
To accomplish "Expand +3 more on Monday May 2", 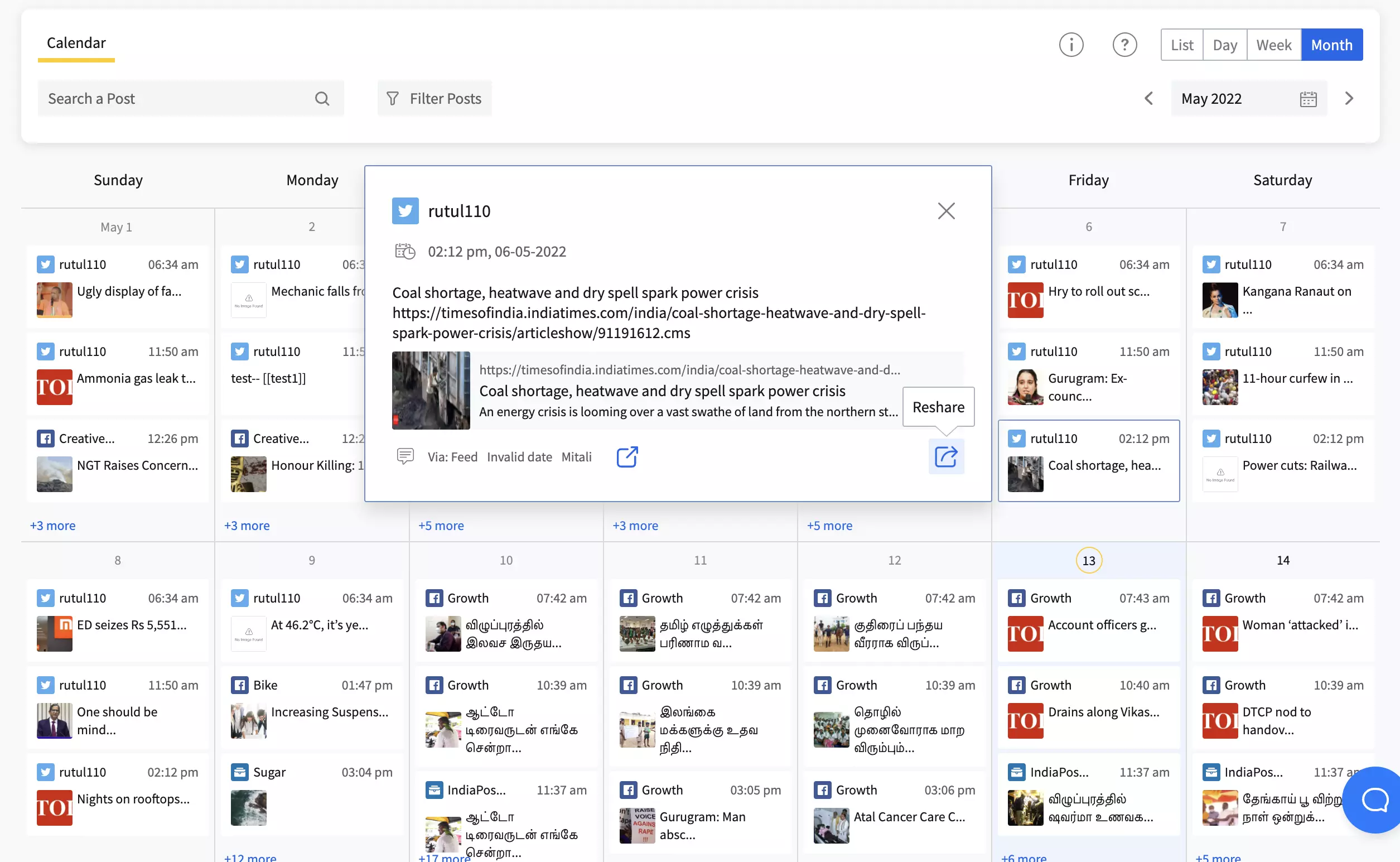I will pos(247,525).
